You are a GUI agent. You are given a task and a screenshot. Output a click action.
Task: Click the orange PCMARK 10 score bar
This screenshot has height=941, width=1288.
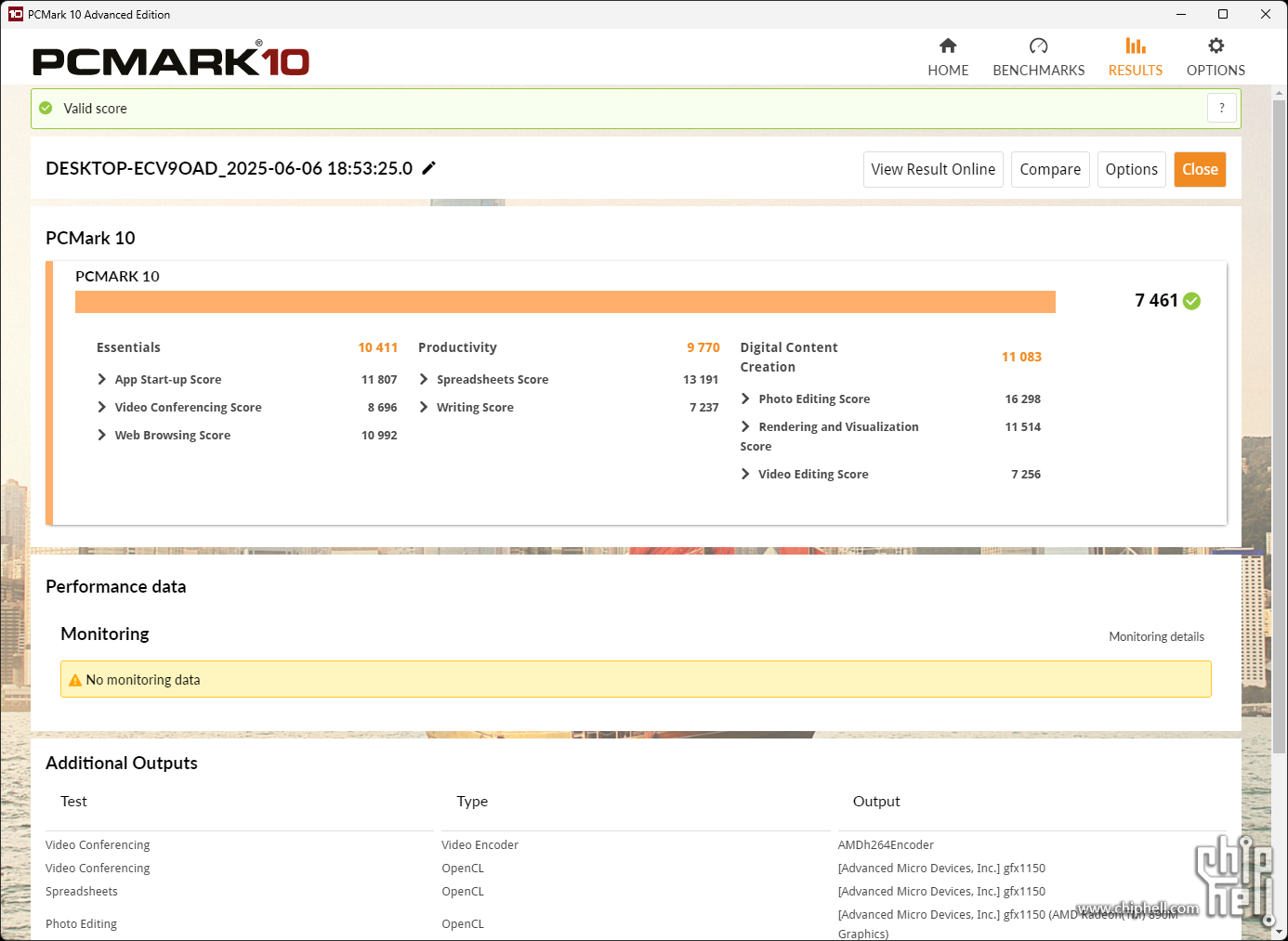(565, 302)
